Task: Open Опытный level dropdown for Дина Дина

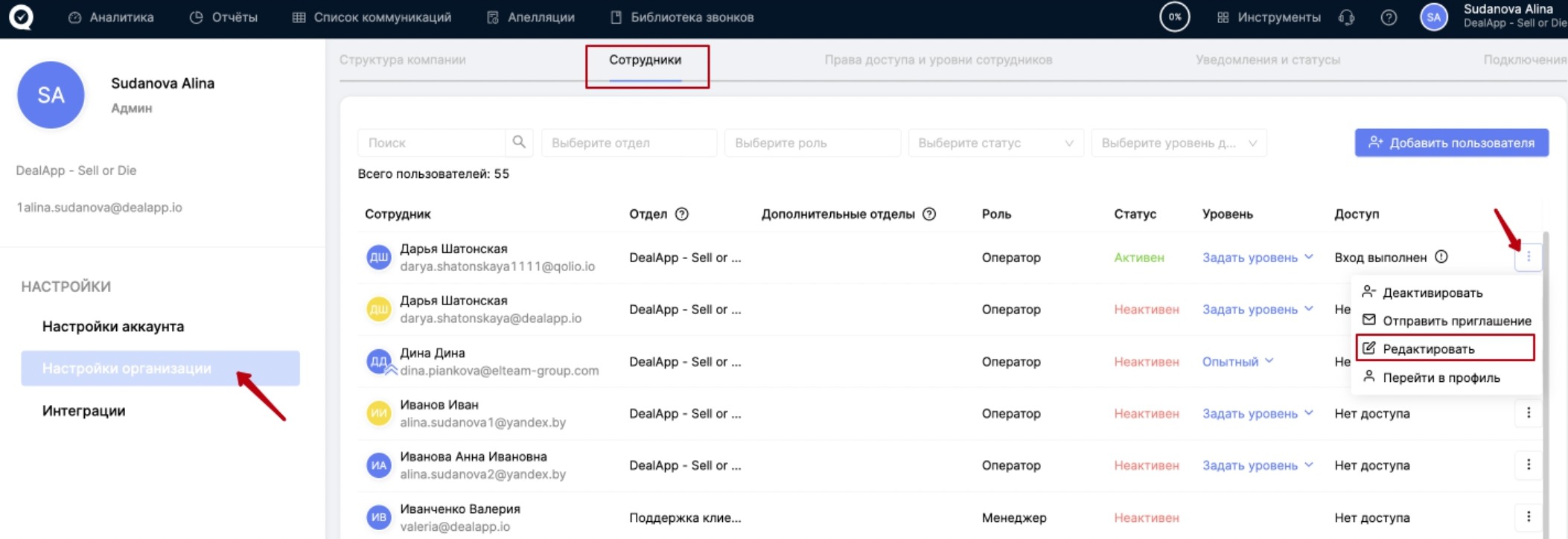Action: pos(1237,362)
